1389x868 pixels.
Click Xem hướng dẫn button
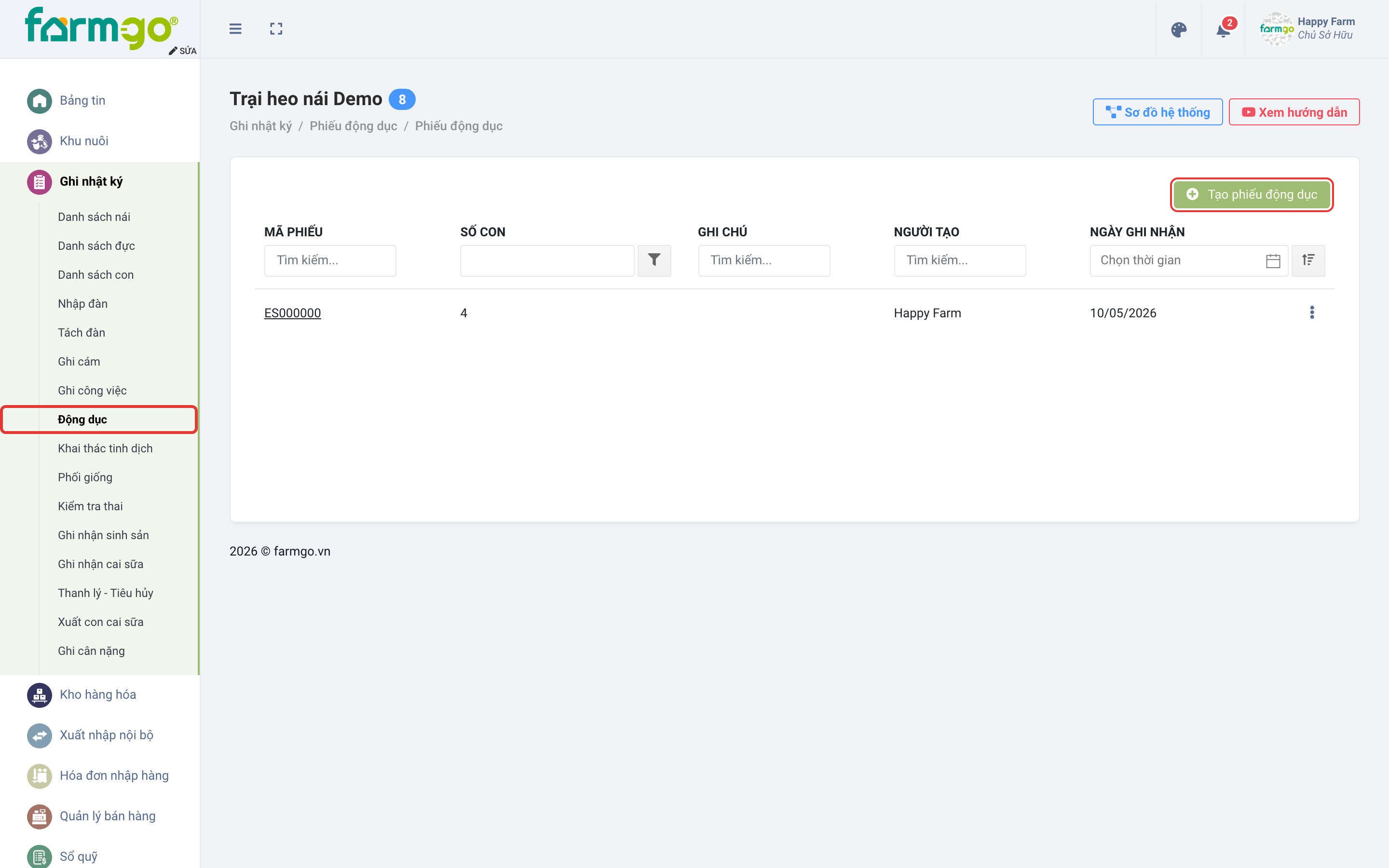tap(1294, 112)
